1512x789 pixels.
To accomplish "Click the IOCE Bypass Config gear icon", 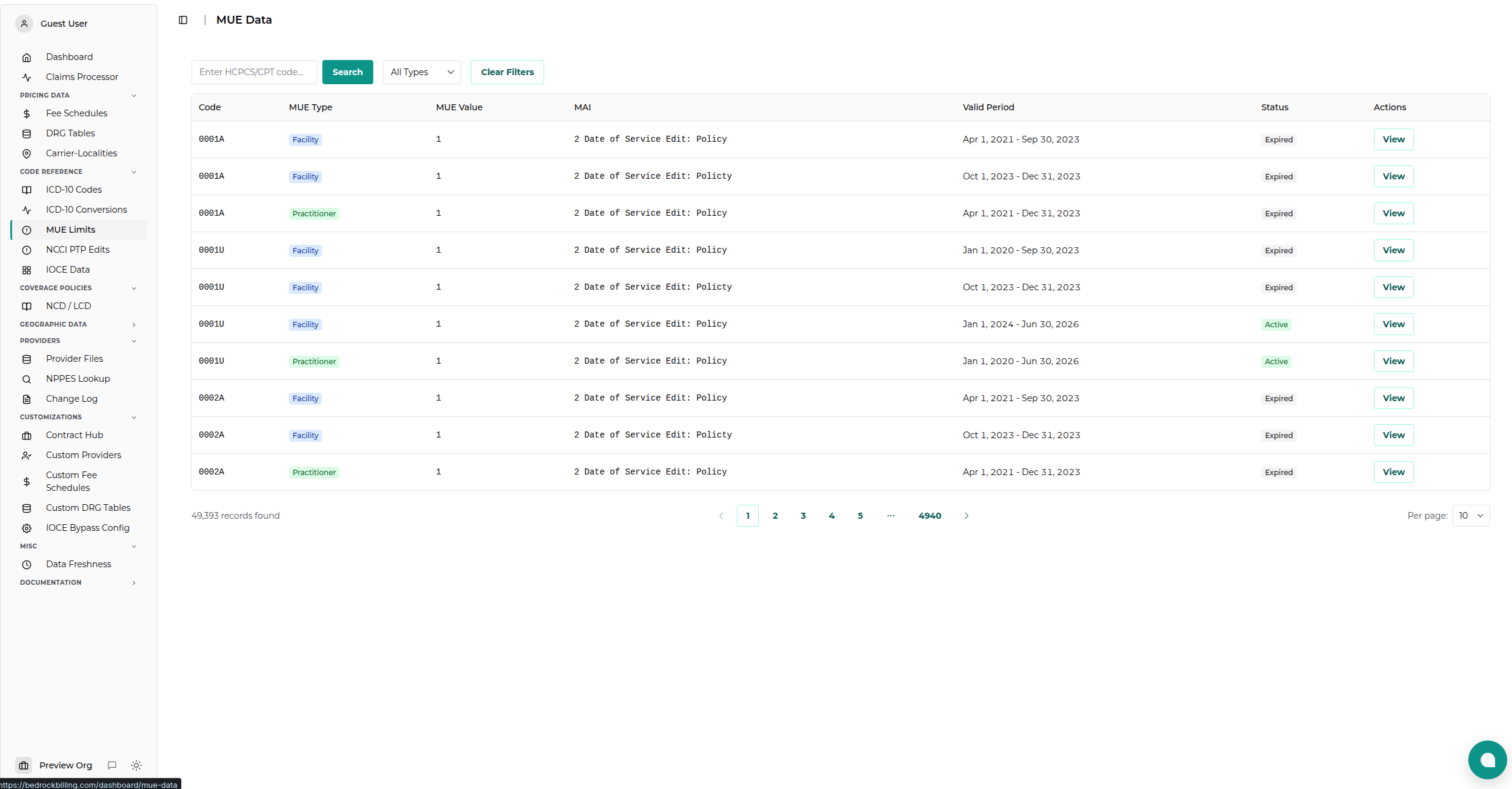I will pos(27,528).
